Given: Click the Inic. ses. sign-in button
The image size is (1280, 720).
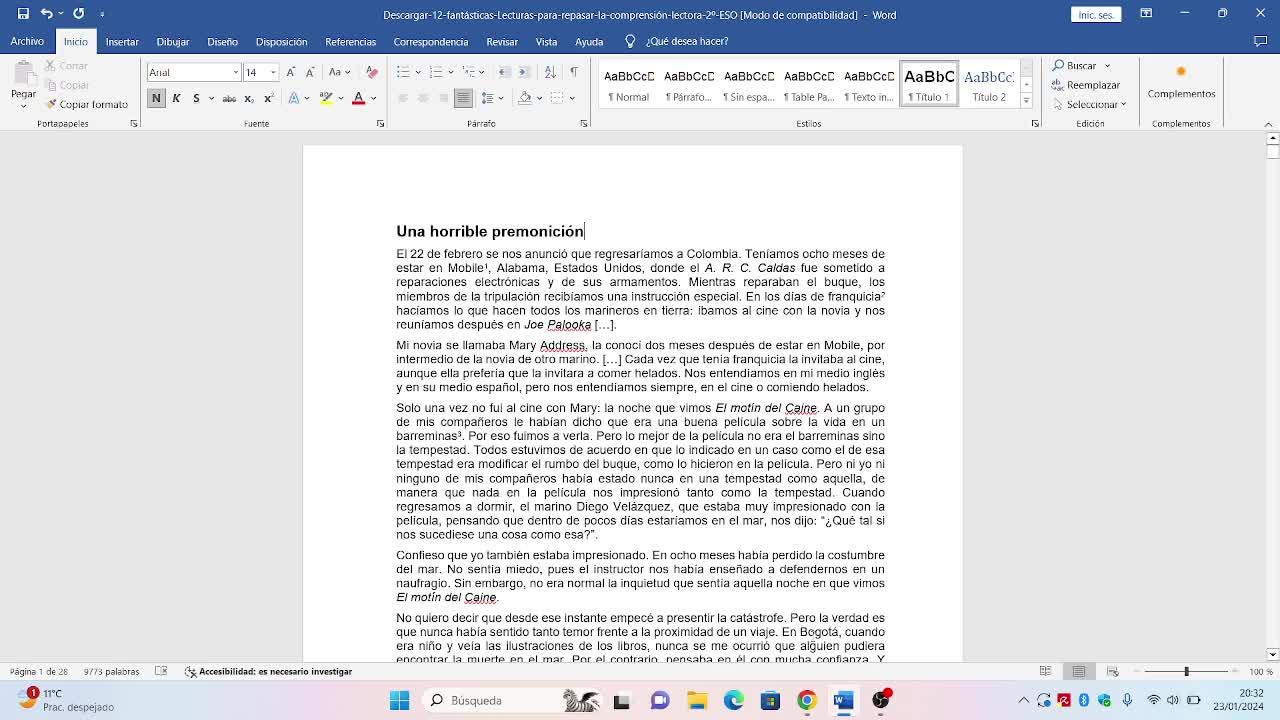Looking at the screenshot, I should coord(1096,14).
